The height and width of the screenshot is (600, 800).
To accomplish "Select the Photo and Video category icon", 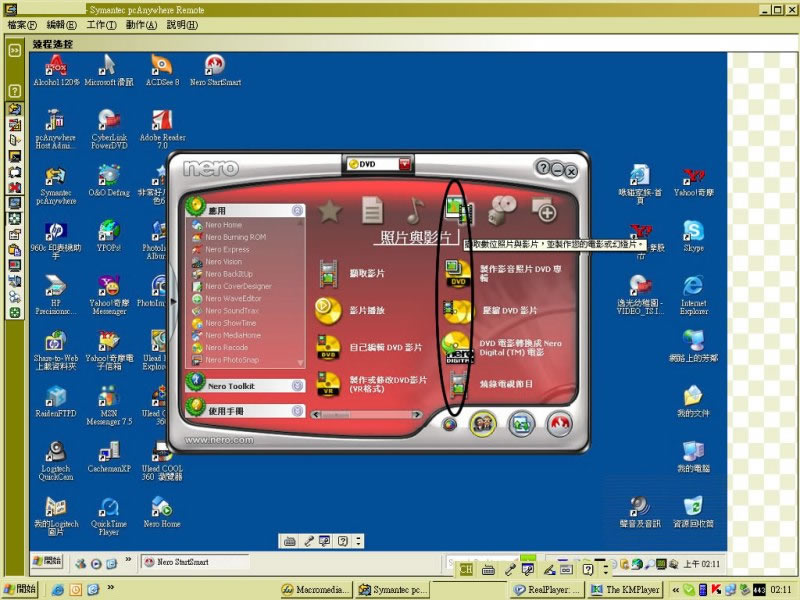I will [x=459, y=211].
